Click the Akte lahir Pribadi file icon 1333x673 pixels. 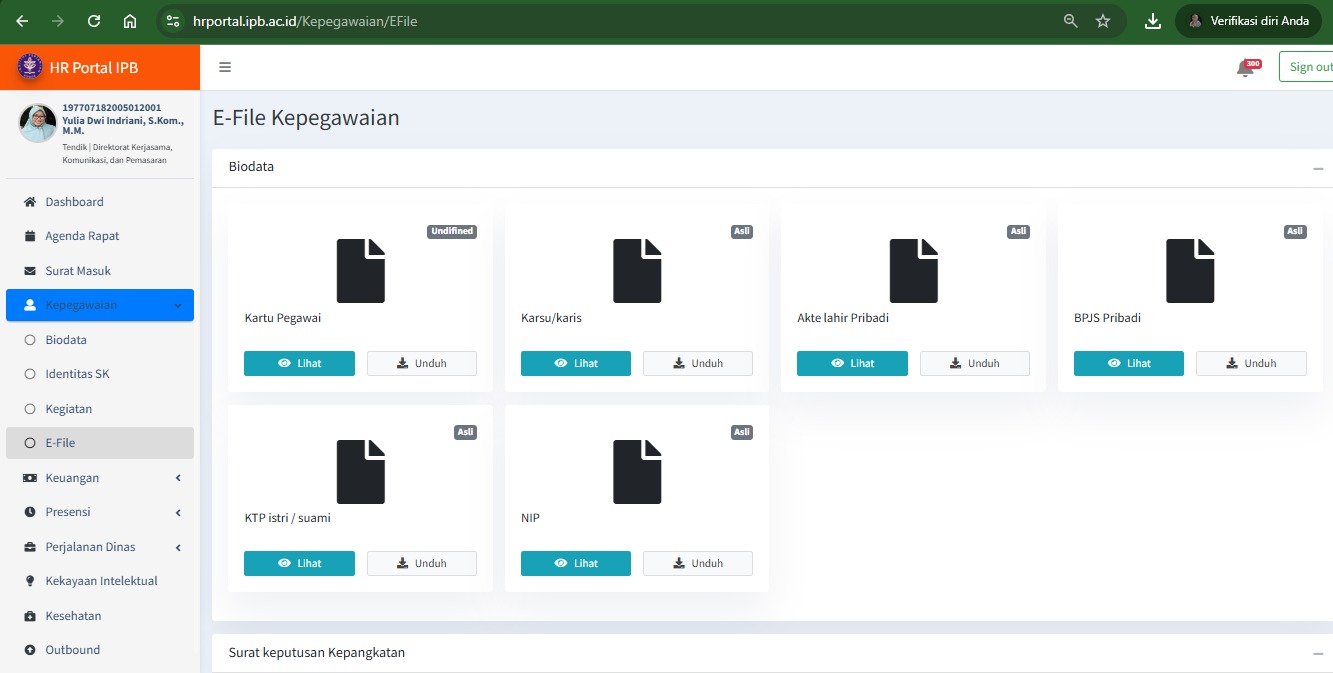pyautogui.click(x=913, y=271)
